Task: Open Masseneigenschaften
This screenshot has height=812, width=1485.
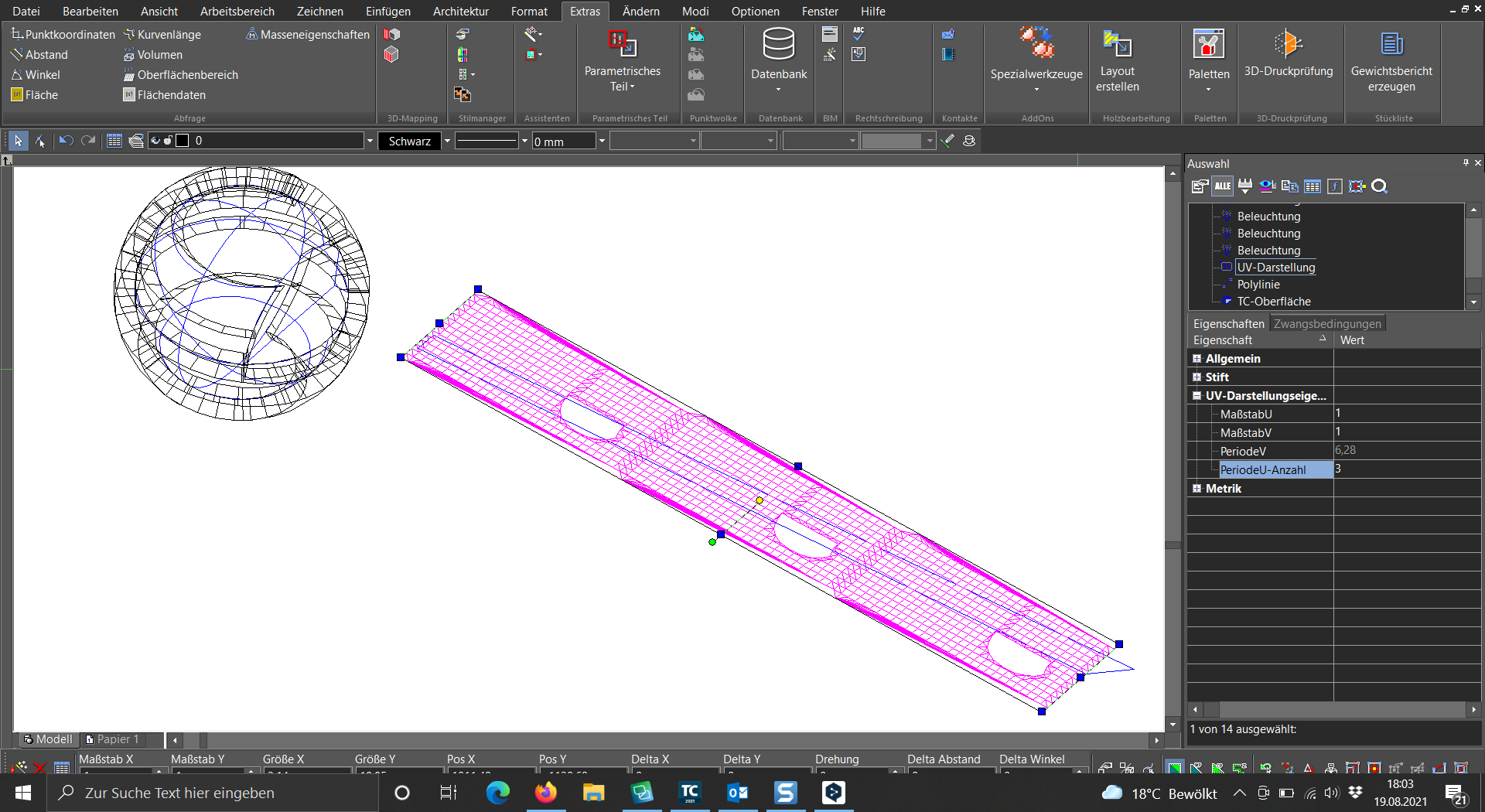Action: [x=308, y=34]
